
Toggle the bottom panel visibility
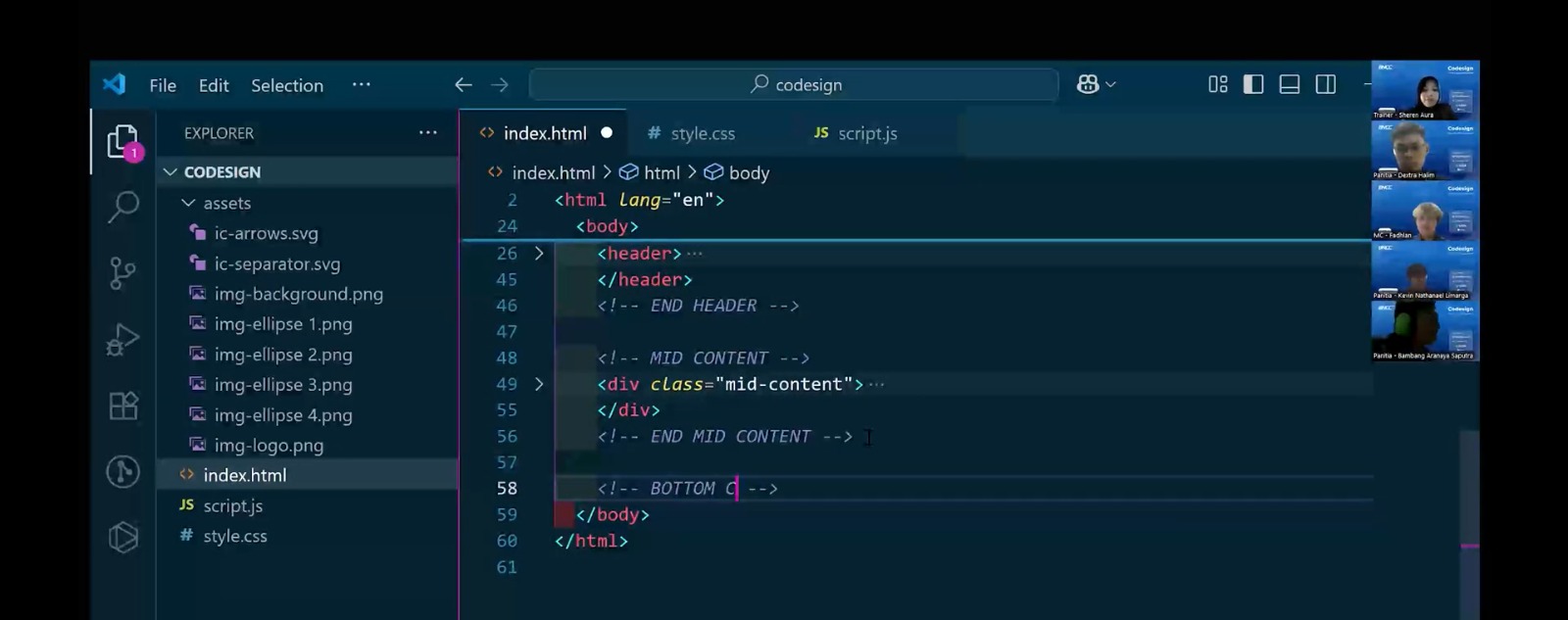pyautogui.click(x=1290, y=85)
